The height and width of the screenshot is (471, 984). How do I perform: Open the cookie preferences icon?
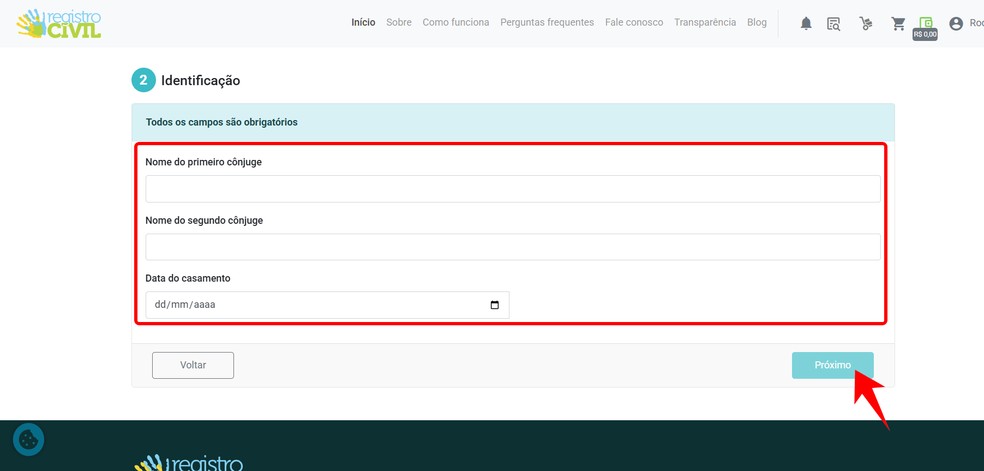tap(29, 440)
